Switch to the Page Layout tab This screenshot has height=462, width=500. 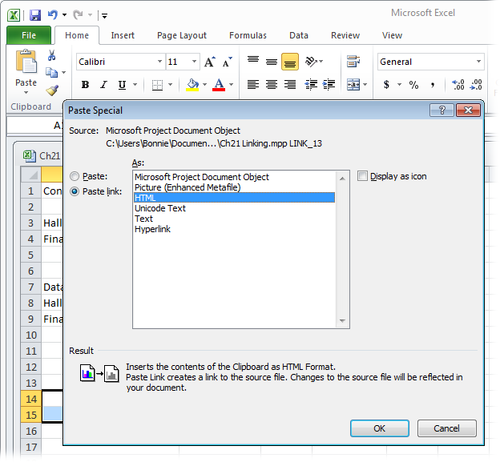(182, 35)
